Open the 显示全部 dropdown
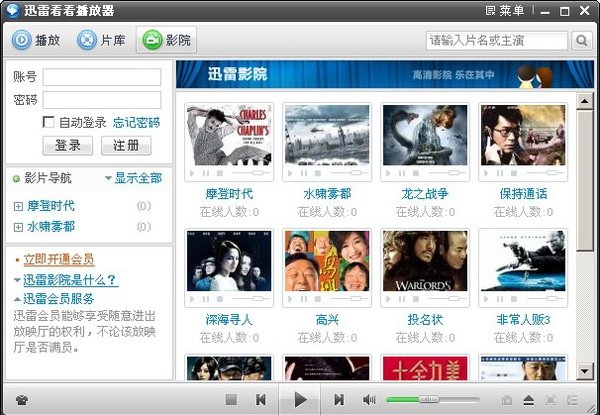 (x=134, y=178)
